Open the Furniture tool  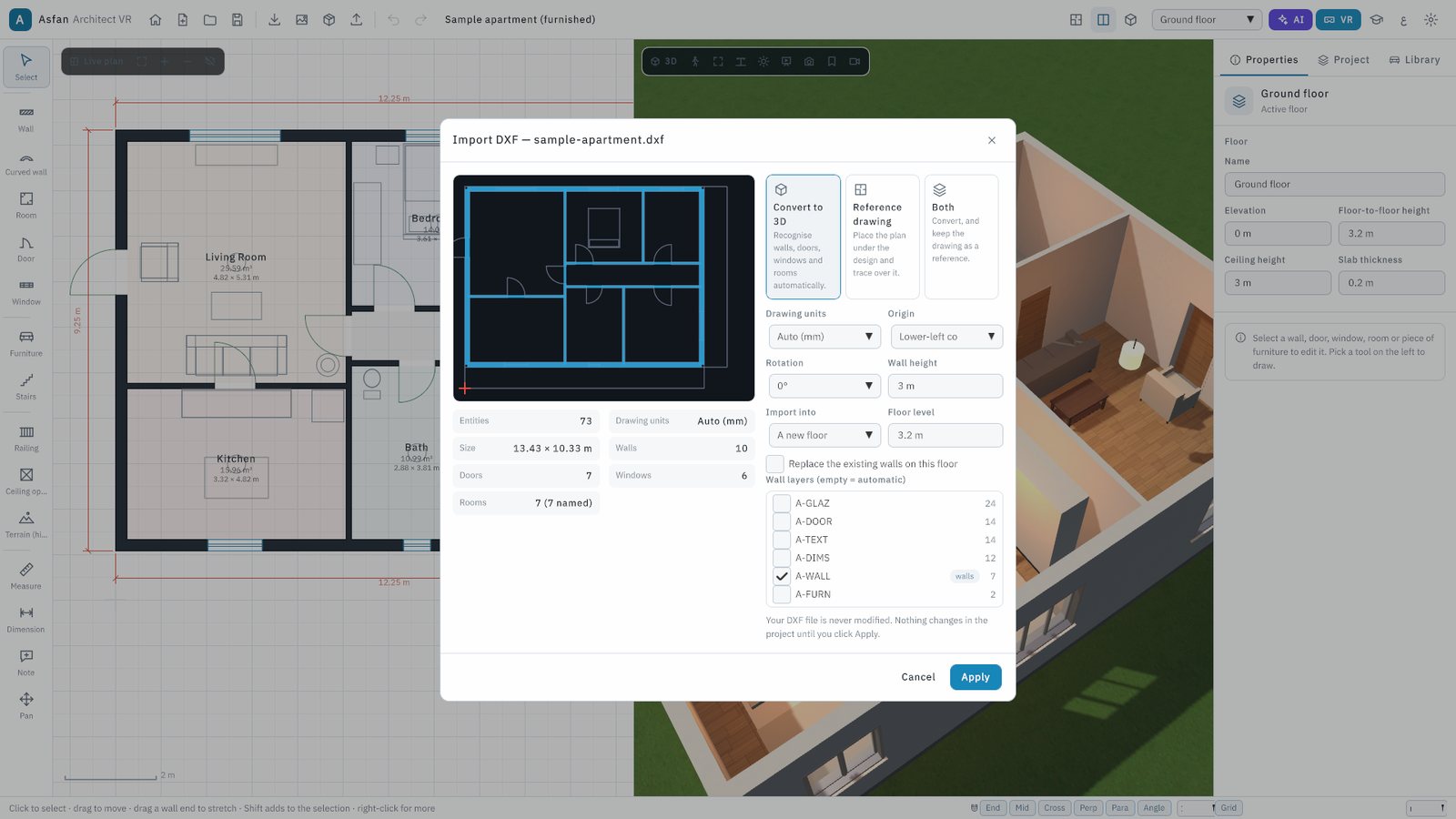(26, 343)
